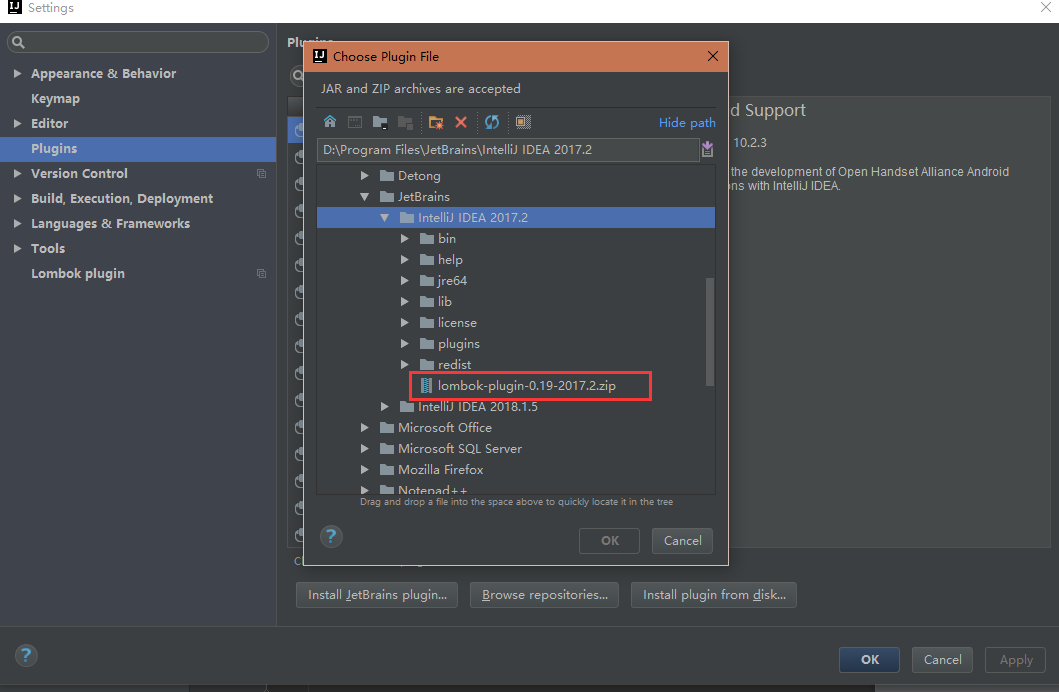Expand the redist folder
1059x692 pixels.
coord(405,365)
